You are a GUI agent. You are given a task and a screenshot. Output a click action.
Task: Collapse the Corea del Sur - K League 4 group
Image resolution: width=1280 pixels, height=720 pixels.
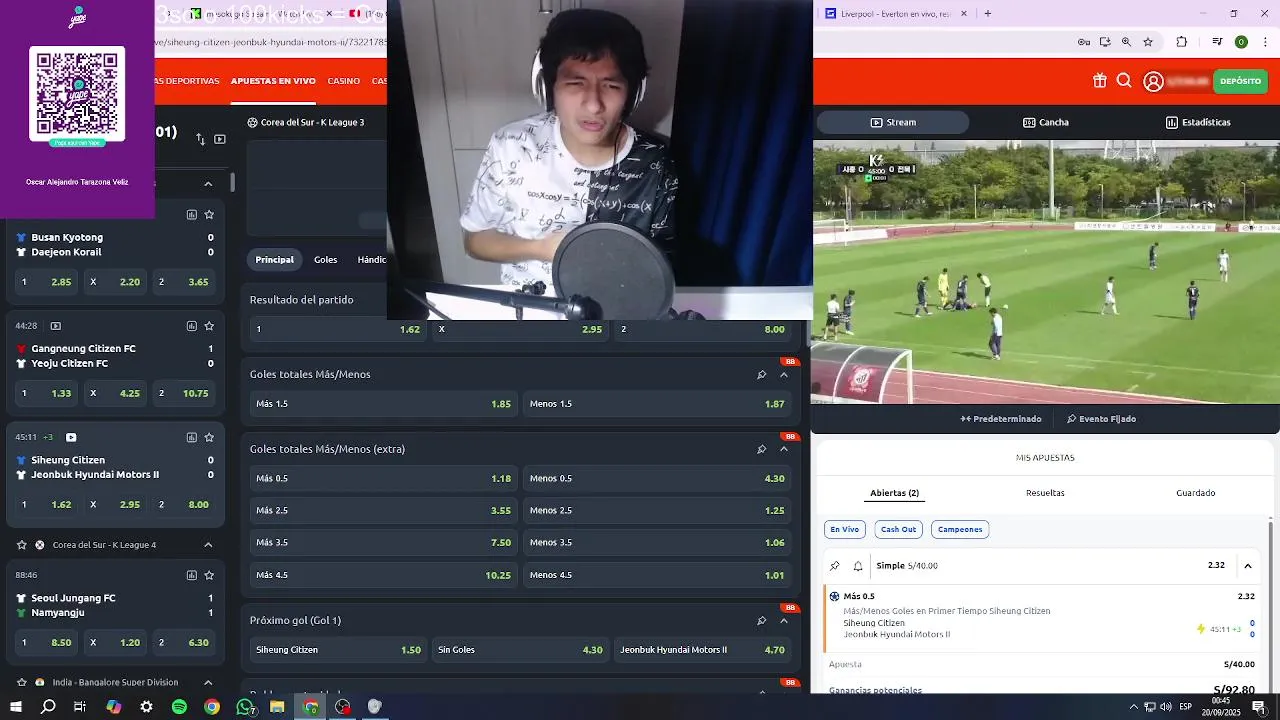(208, 545)
